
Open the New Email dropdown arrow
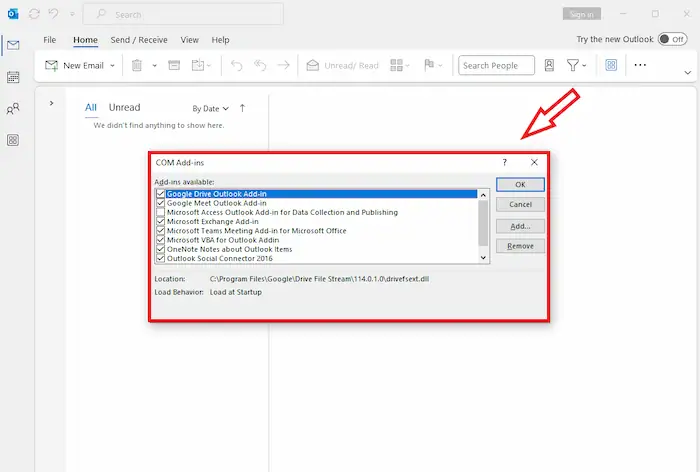click(x=112, y=66)
